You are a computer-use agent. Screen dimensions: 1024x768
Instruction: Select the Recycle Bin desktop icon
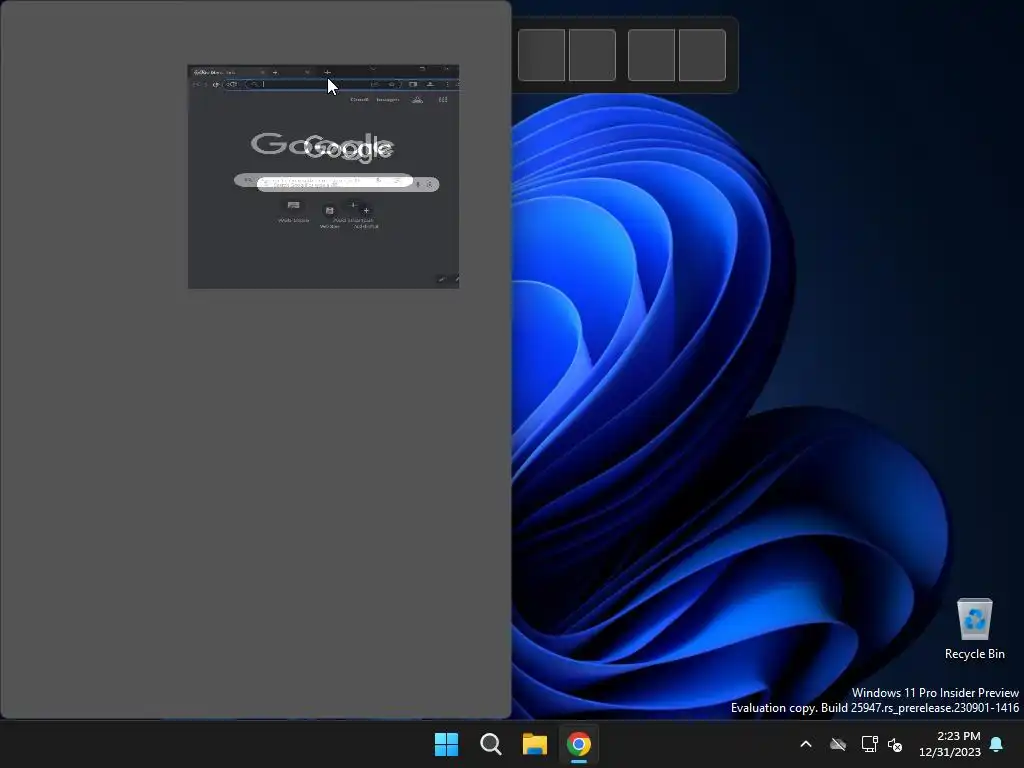tap(974, 629)
